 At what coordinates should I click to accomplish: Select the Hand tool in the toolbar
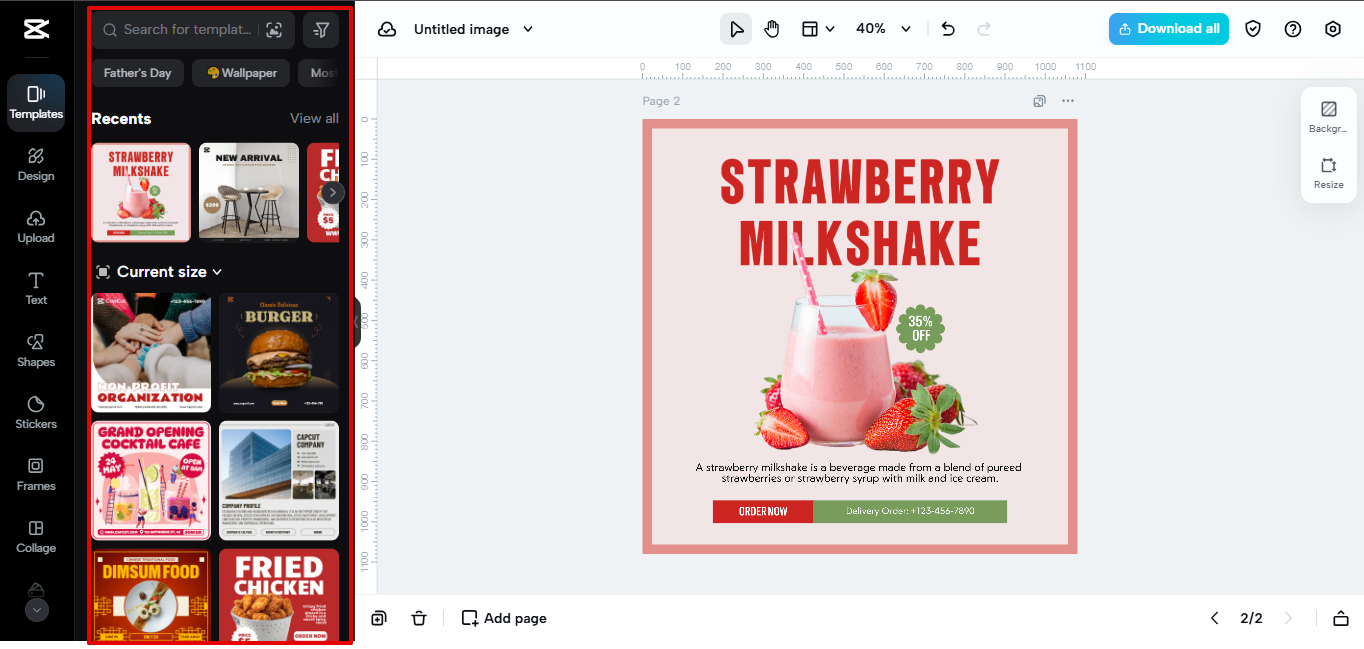click(x=772, y=29)
